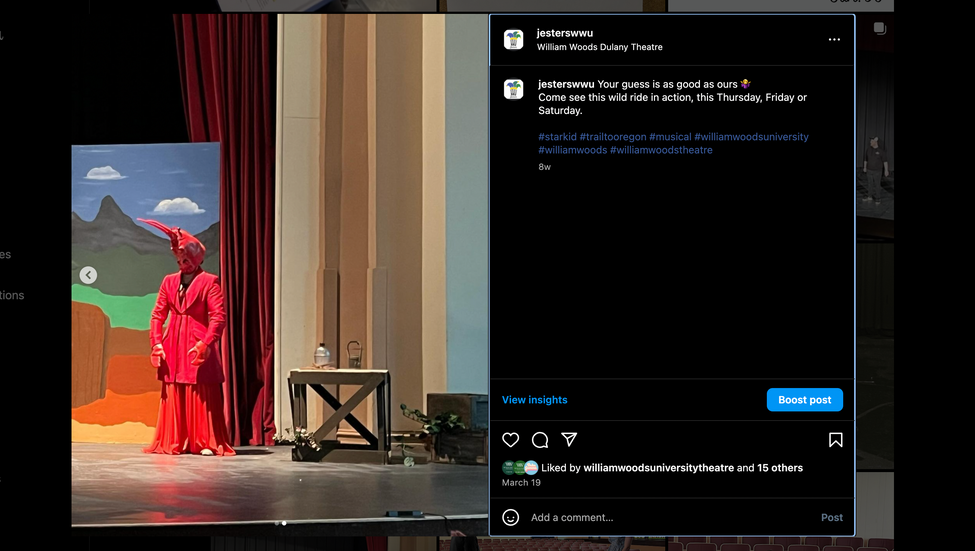Open jesterswwu username in caption

click(x=566, y=84)
